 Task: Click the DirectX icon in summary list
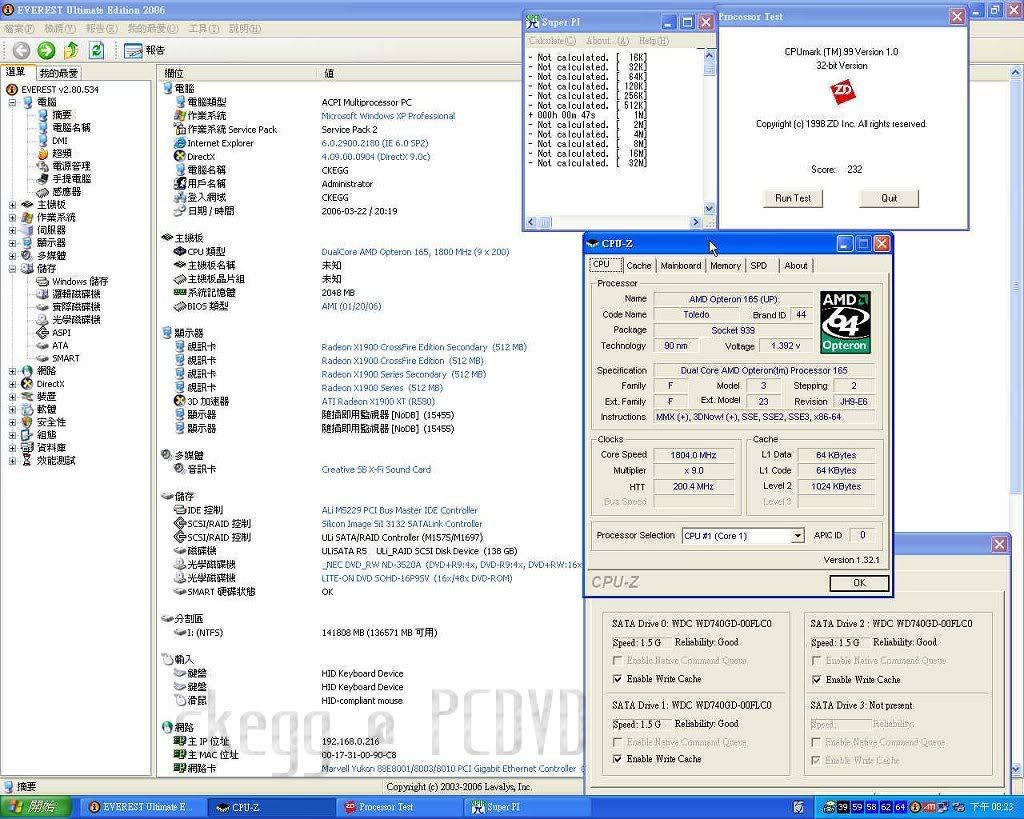tap(180, 156)
